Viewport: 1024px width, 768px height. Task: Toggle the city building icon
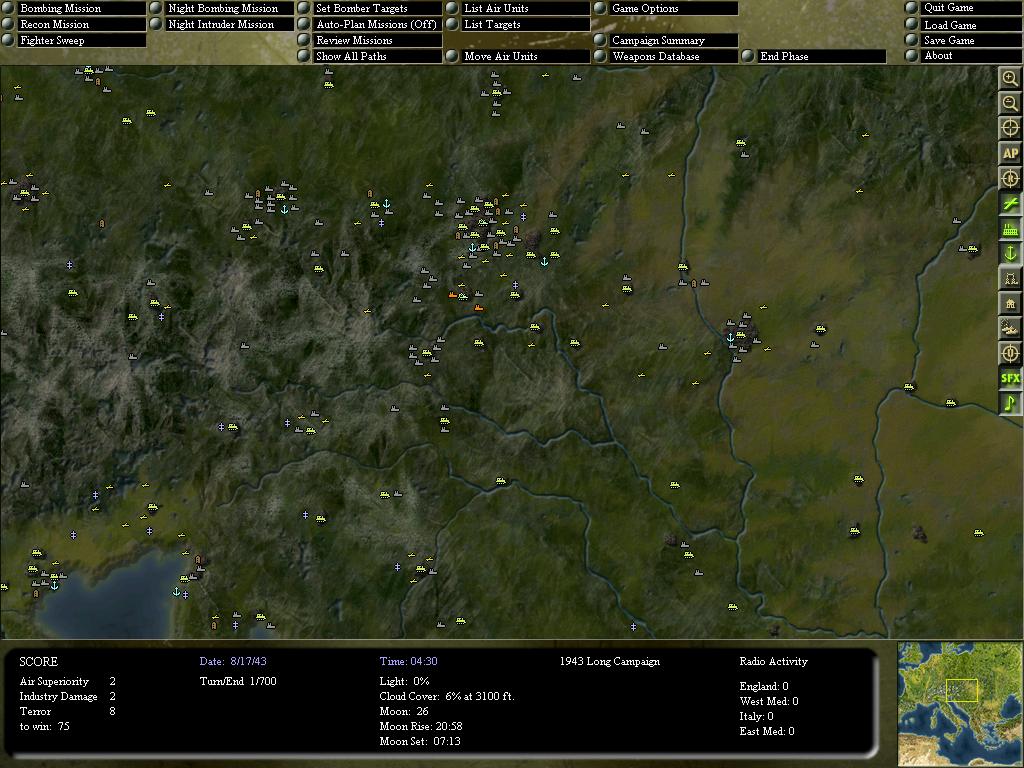(1010, 303)
